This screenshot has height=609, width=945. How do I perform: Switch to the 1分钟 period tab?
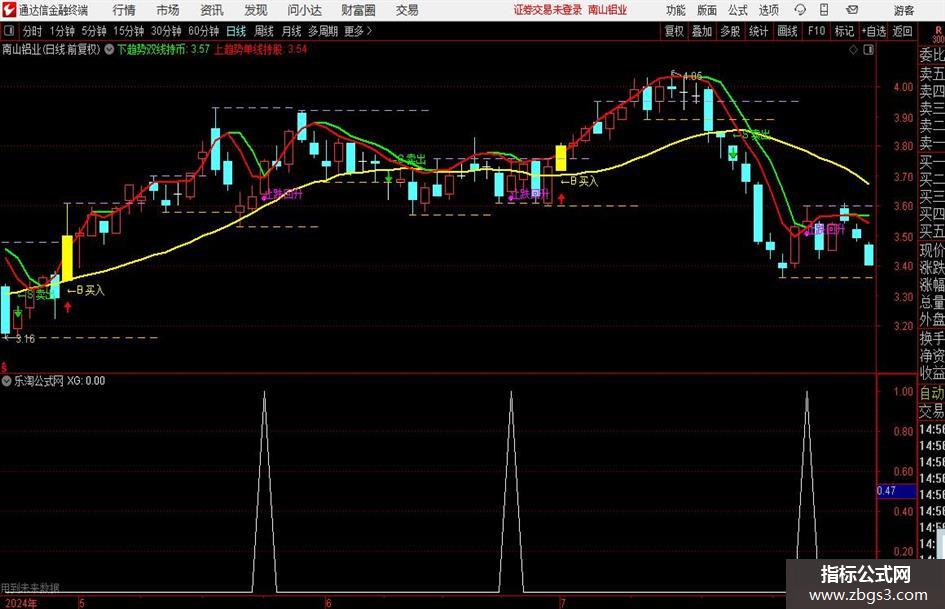pyautogui.click(x=62, y=31)
